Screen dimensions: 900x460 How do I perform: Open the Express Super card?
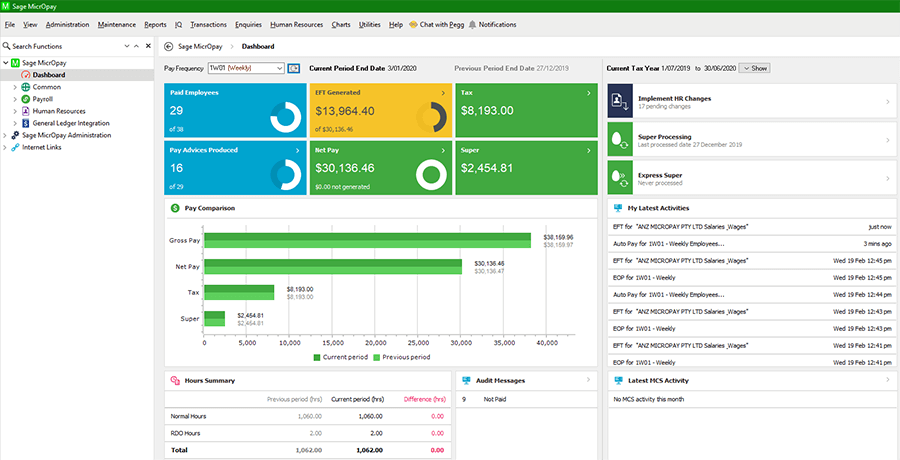pos(751,177)
